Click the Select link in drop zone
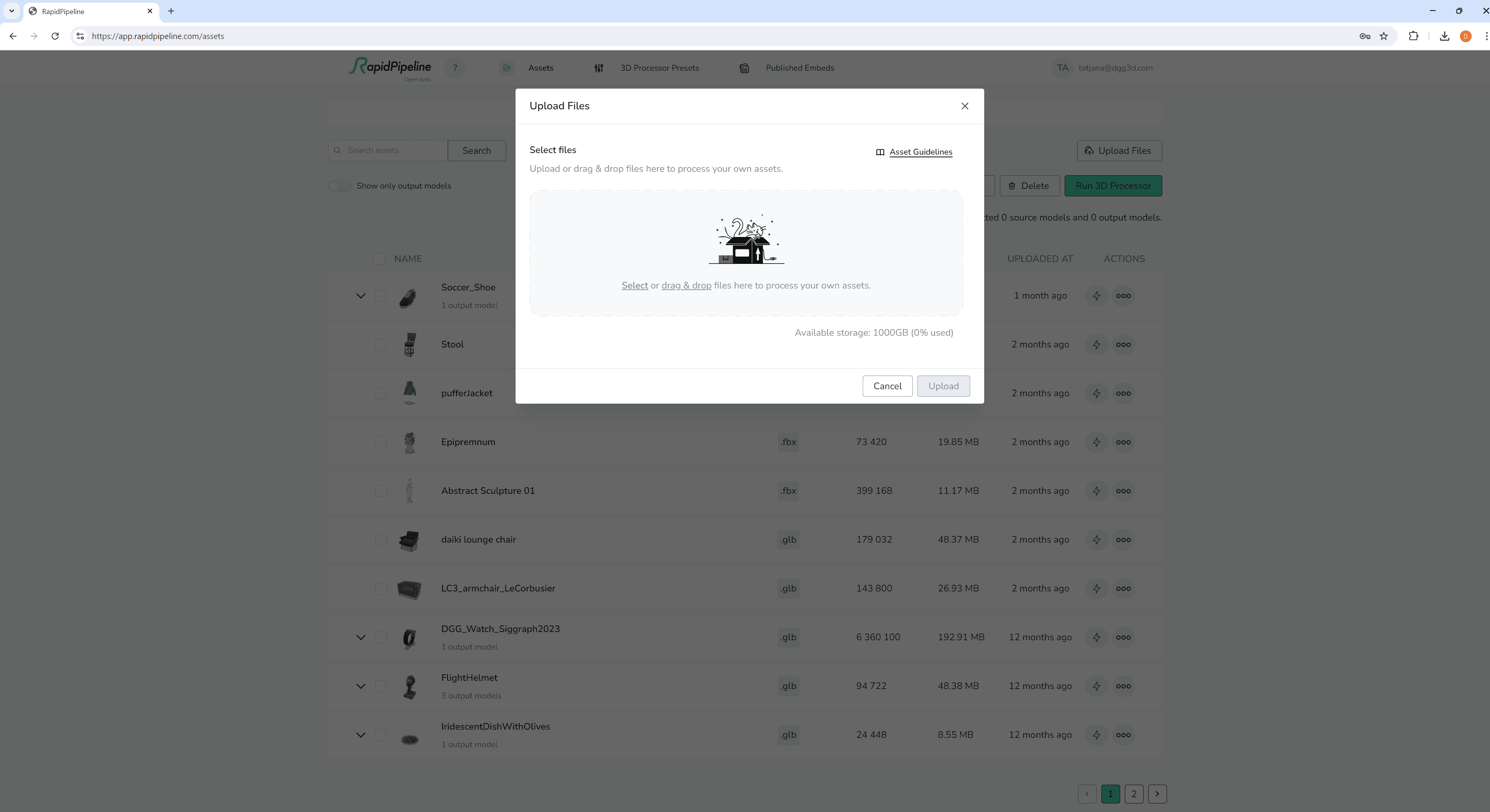The height and width of the screenshot is (812, 1490). pyautogui.click(x=635, y=285)
